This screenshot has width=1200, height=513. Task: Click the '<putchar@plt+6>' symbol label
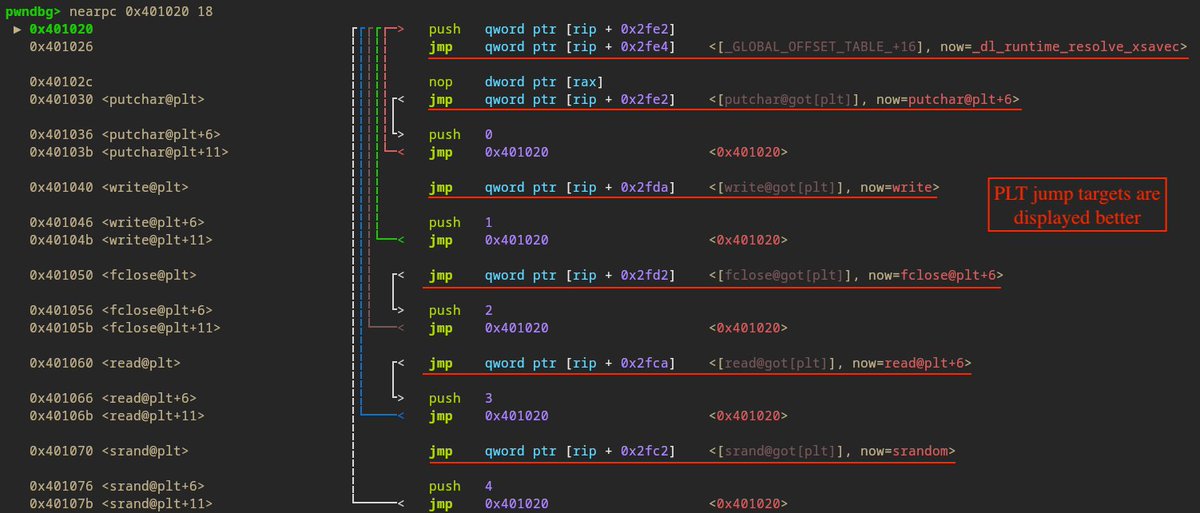pos(161,135)
